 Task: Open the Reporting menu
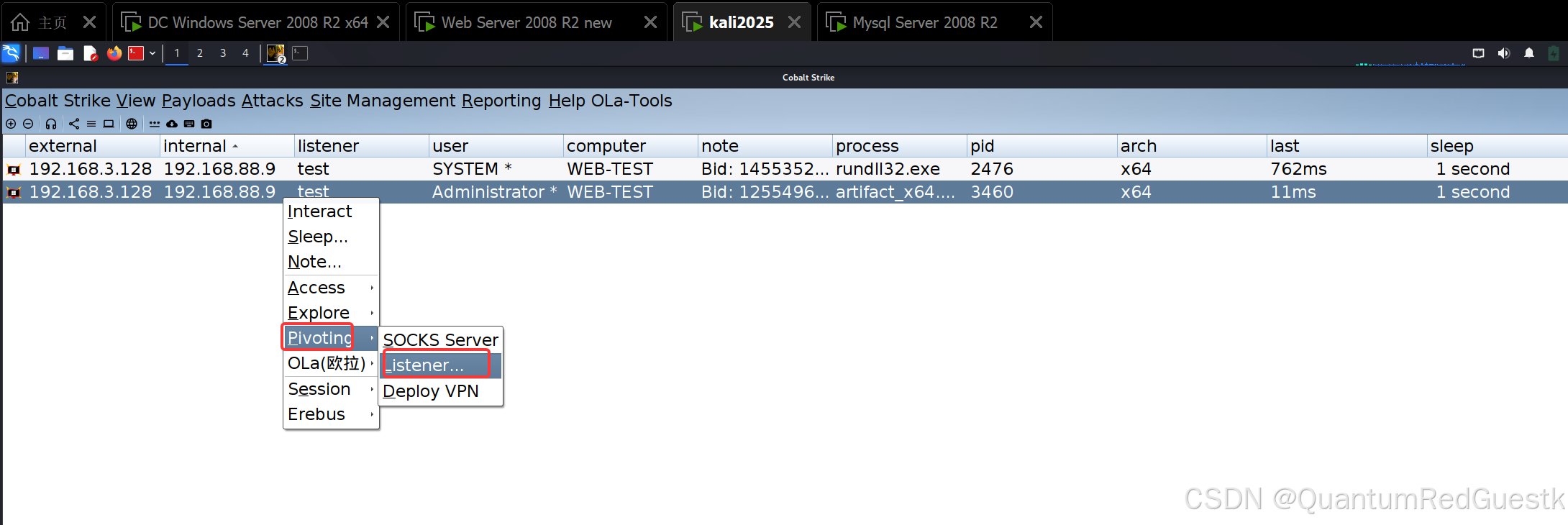click(501, 101)
